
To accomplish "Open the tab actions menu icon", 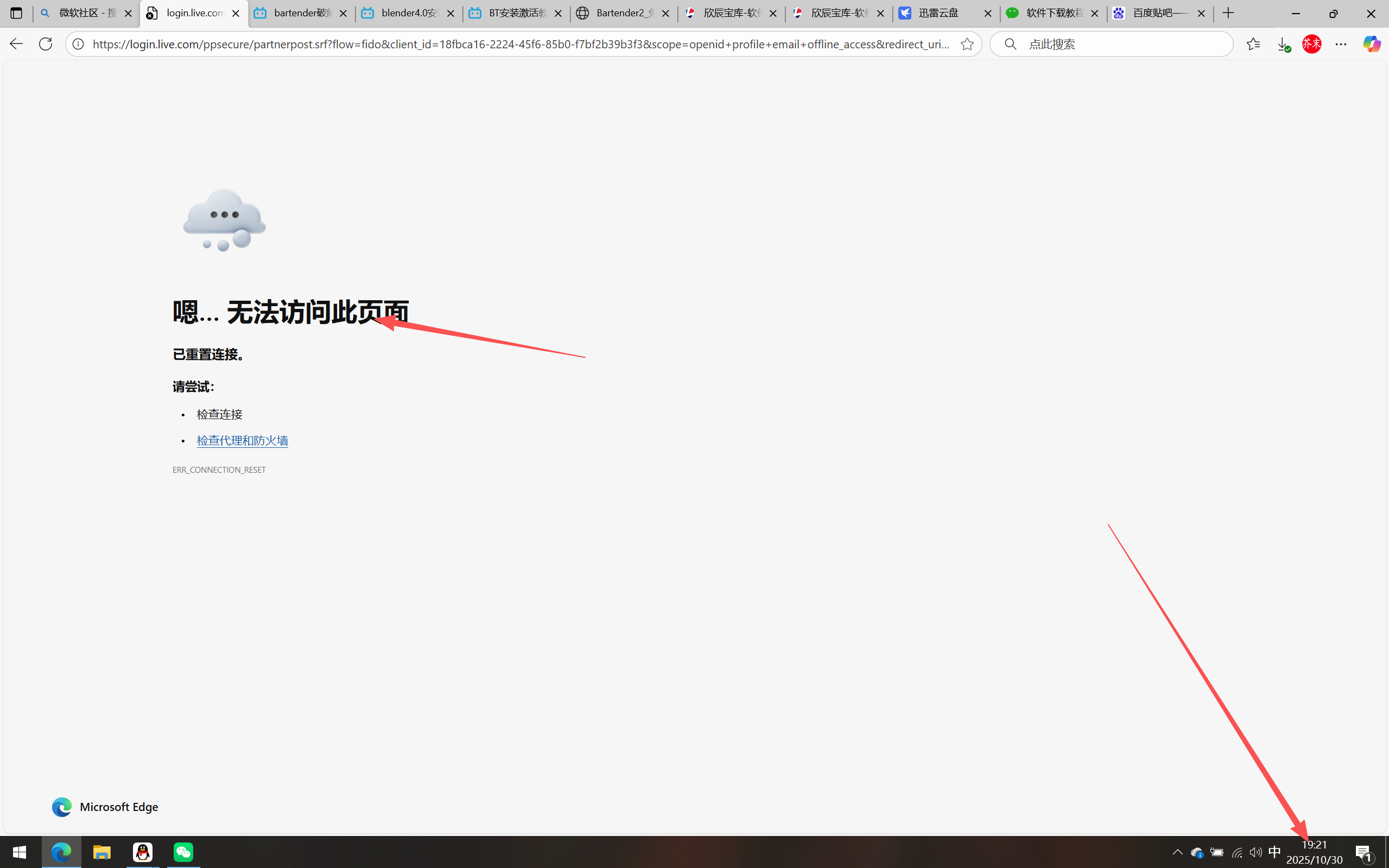I will click(16, 13).
